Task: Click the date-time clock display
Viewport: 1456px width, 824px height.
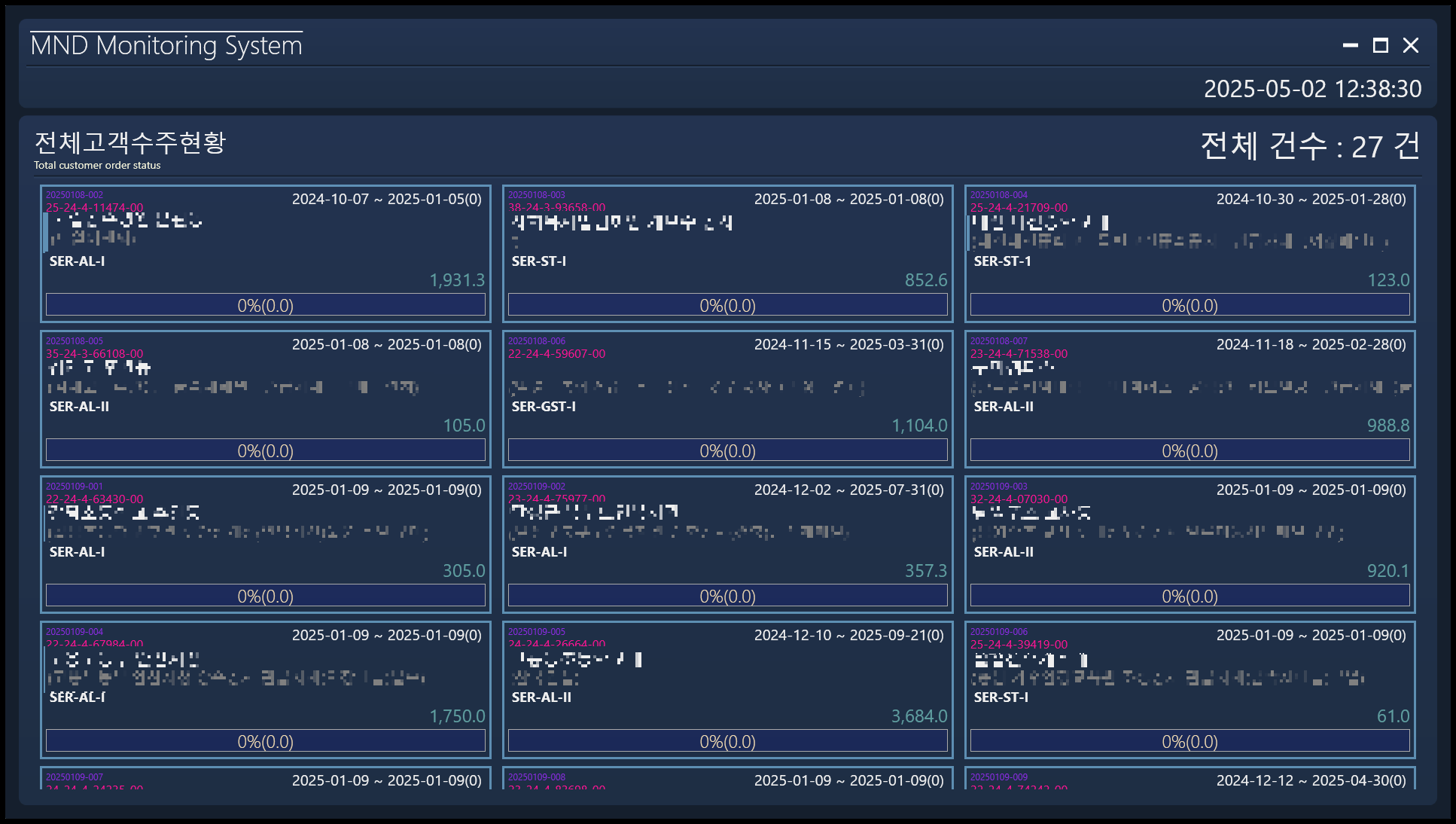Action: coord(1312,89)
